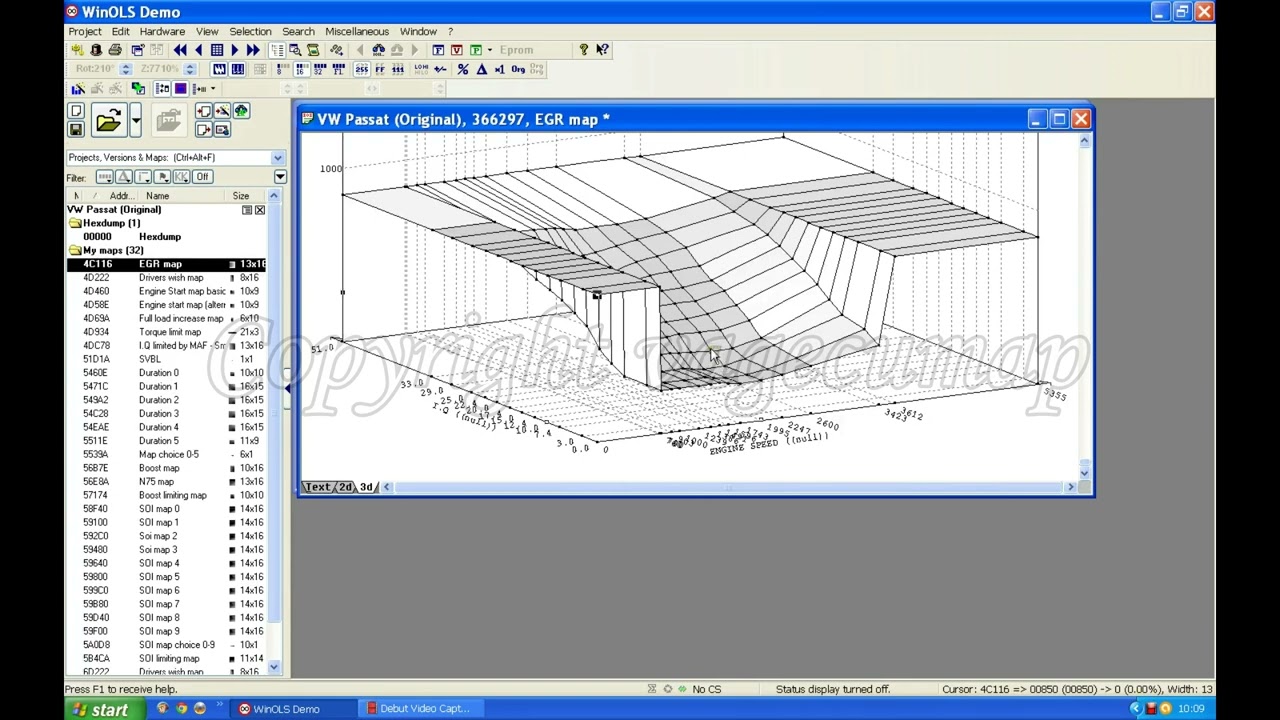Image resolution: width=1280 pixels, height=720 pixels.
Task: Jump to last map with double-right arrow
Action: pyautogui.click(x=253, y=50)
